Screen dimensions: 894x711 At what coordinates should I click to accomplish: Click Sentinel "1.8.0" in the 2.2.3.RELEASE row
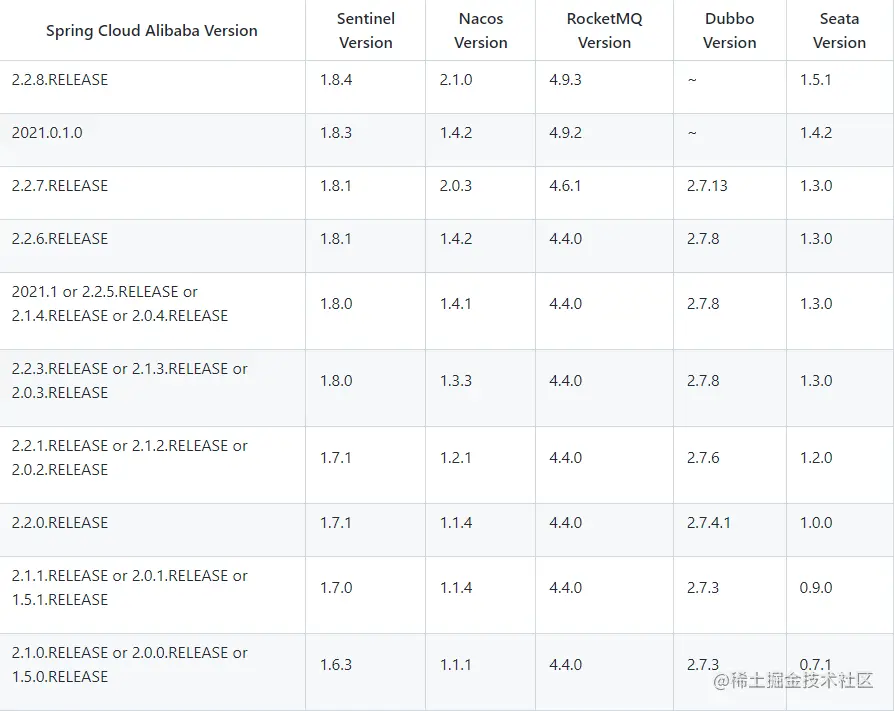[336, 381]
